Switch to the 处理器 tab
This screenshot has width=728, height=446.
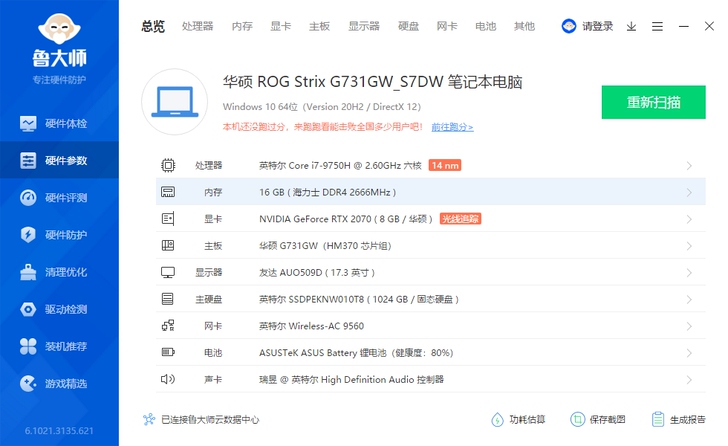tap(198, 26)
